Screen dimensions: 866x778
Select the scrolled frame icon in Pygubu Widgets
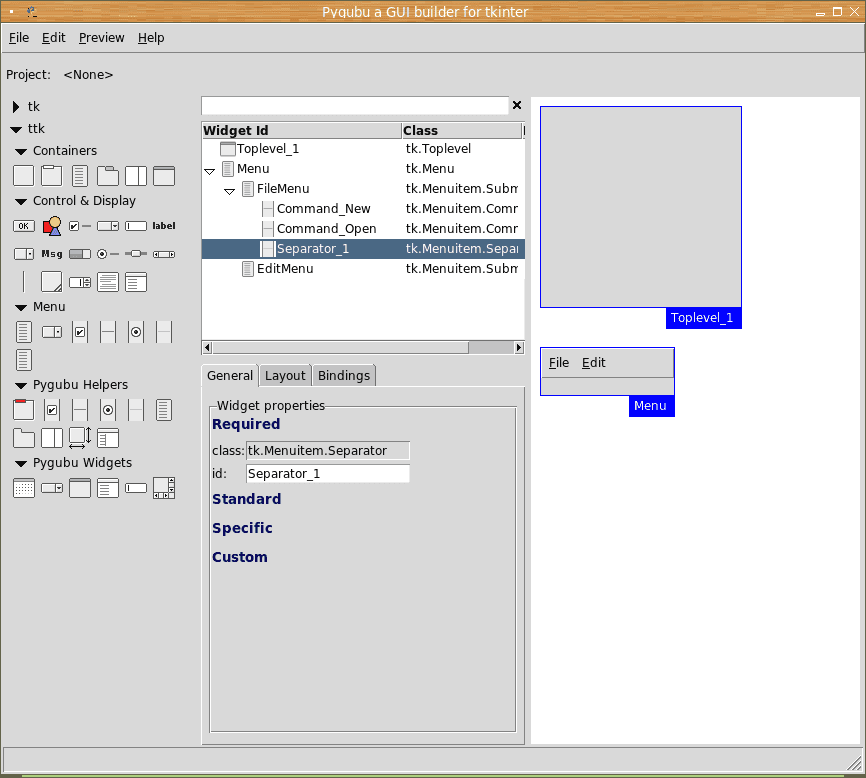(164, 488)
